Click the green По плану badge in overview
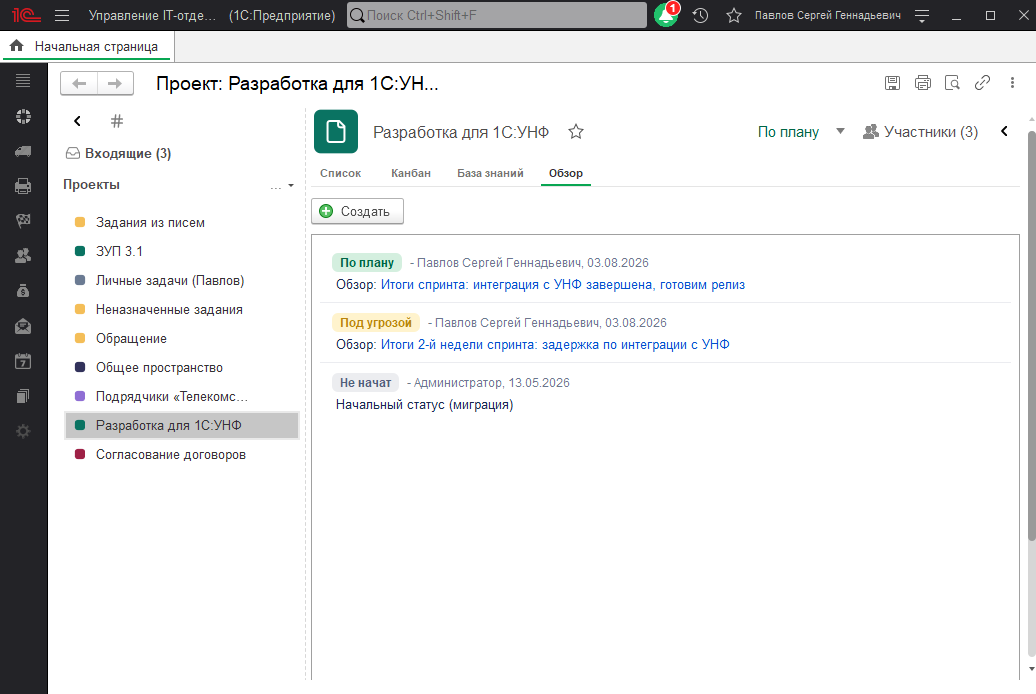The height and width of the screenshot is (694, 1036). pos(367,262)
